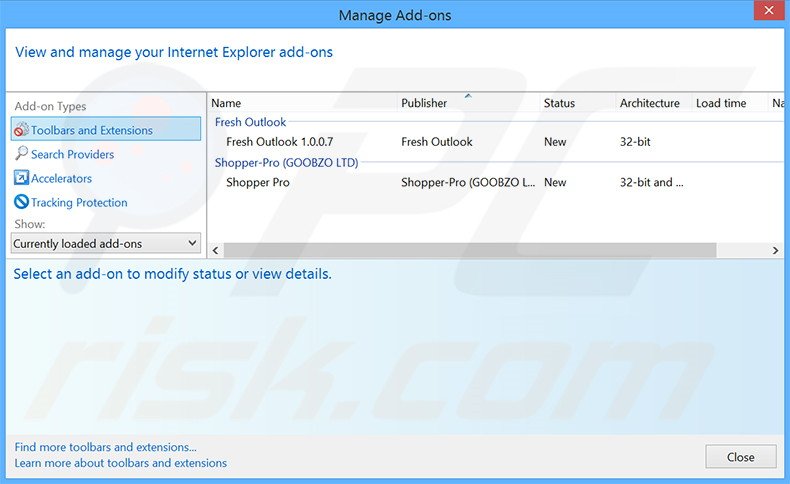Click the 32-bit and ... architecture cell
This screenshot has width=790, height=484.
[x=651, y=182]
